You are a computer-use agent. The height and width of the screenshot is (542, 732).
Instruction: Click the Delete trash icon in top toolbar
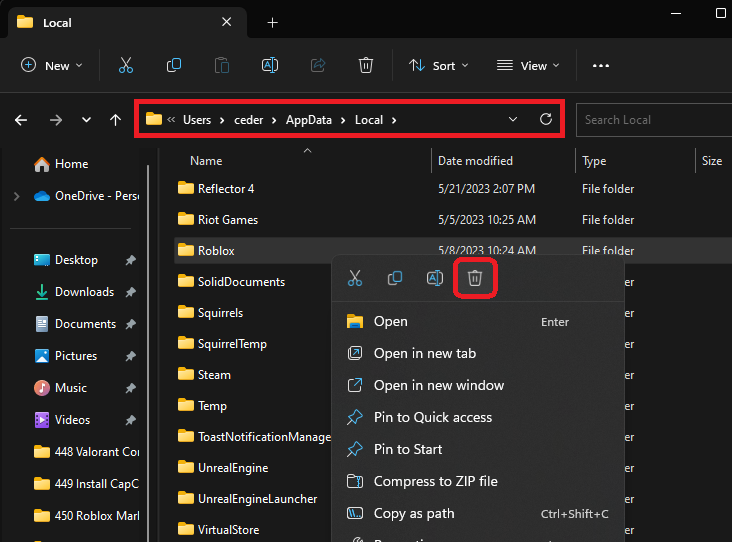(x=366, y=65)
